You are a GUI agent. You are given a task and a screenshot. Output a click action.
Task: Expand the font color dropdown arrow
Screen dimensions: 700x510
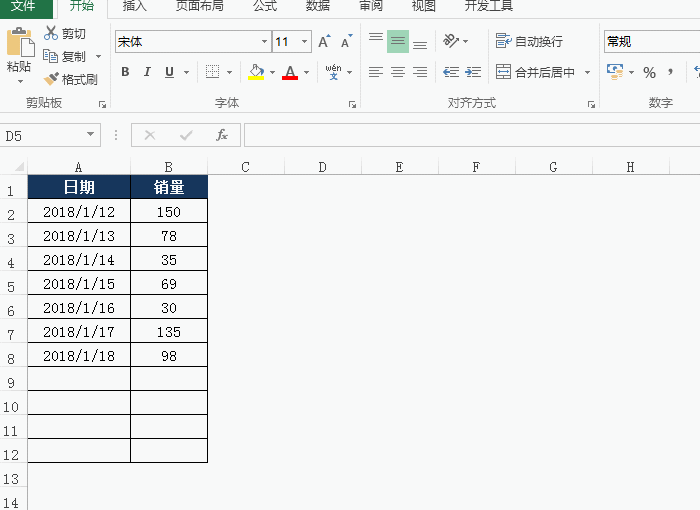point(306,72)
